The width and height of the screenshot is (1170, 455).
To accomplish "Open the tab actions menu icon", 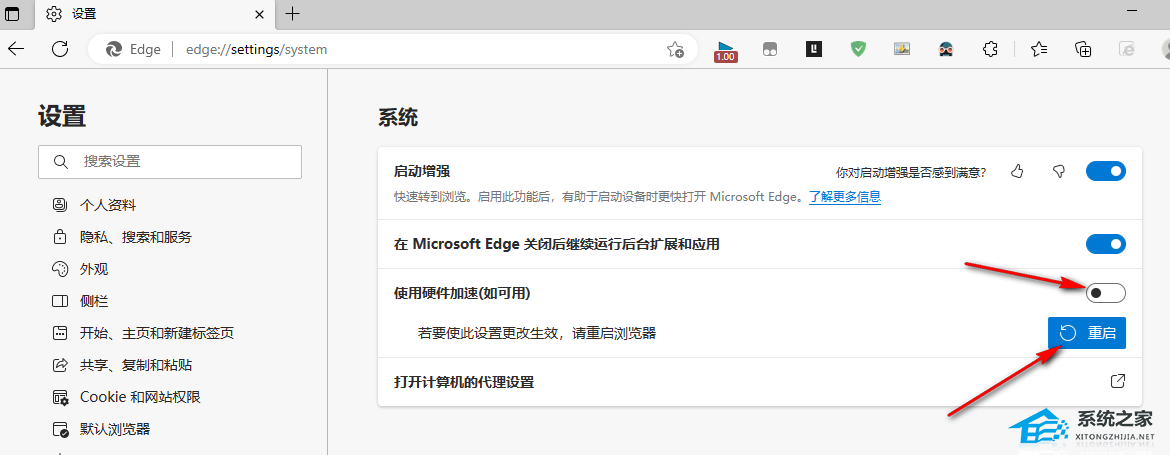I will [x=13, y=14].
